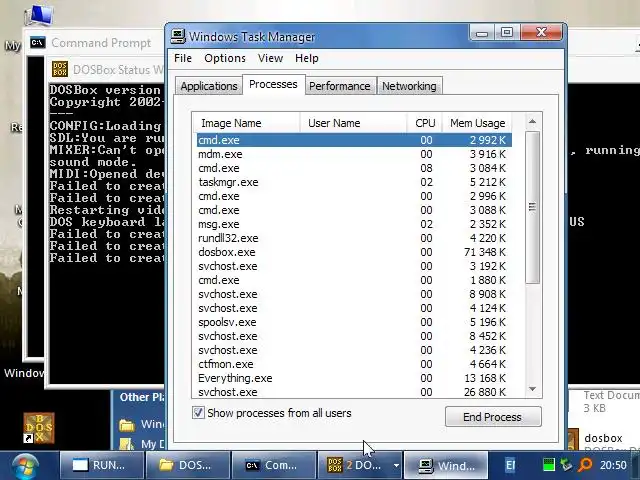Click the highlighted cmd.exe 2 992 K row
640x480 pixels.
[x=354, y=140]
